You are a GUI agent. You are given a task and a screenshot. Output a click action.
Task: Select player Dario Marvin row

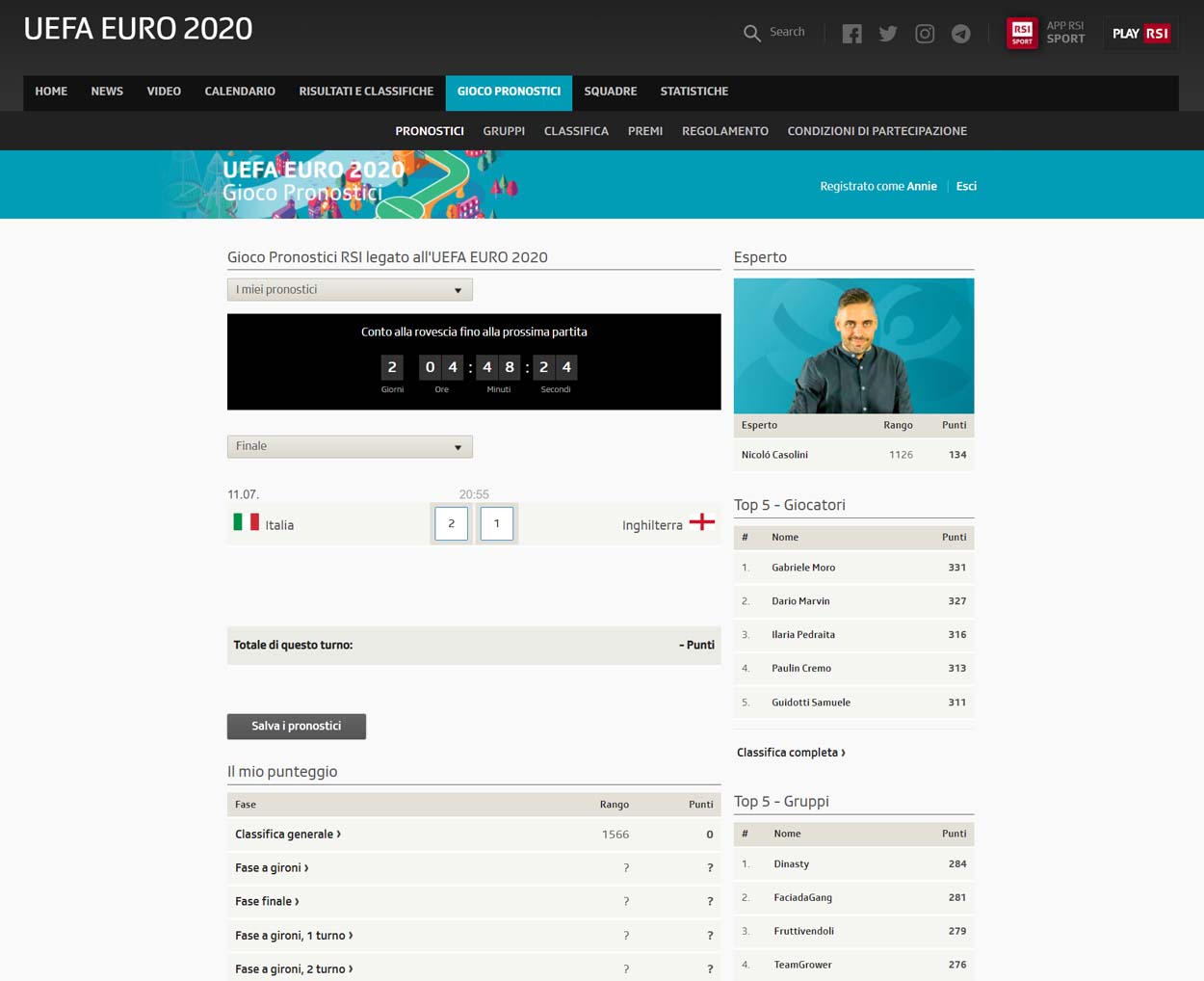coord(853,601)
